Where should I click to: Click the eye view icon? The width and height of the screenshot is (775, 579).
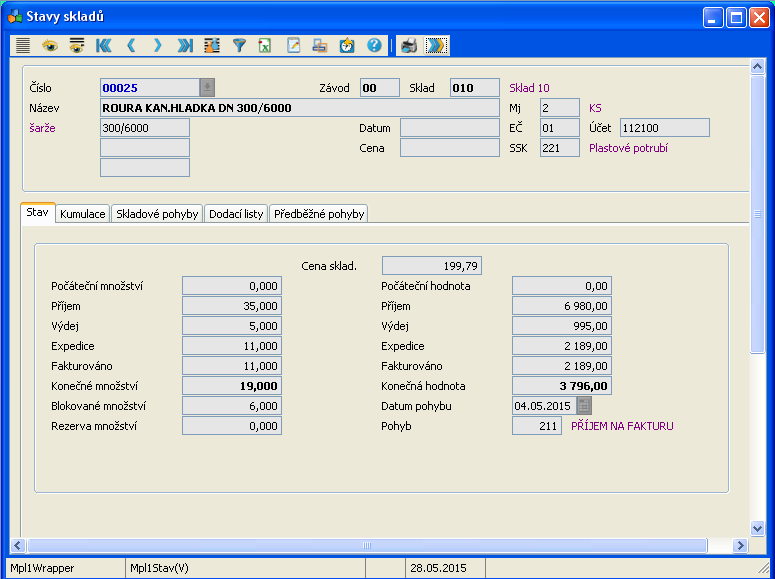pyautogui.click(x=50, y=45)
